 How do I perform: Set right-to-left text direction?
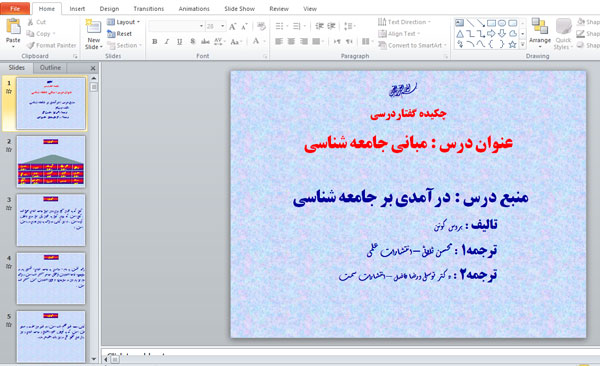(x=349, y=41)
